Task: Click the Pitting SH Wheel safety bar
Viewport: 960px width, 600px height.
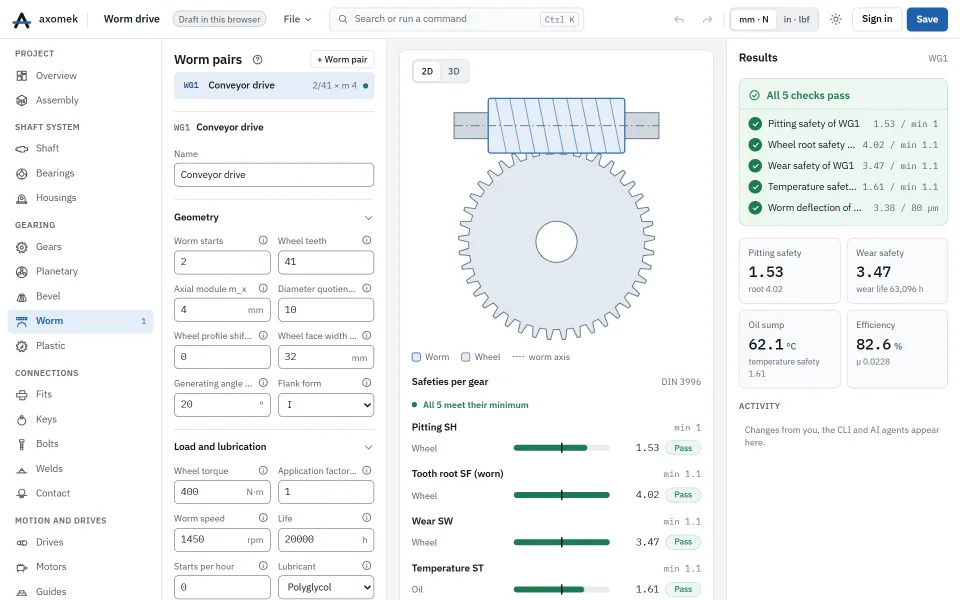Action: pyautogui.click(x=561, y=448)
